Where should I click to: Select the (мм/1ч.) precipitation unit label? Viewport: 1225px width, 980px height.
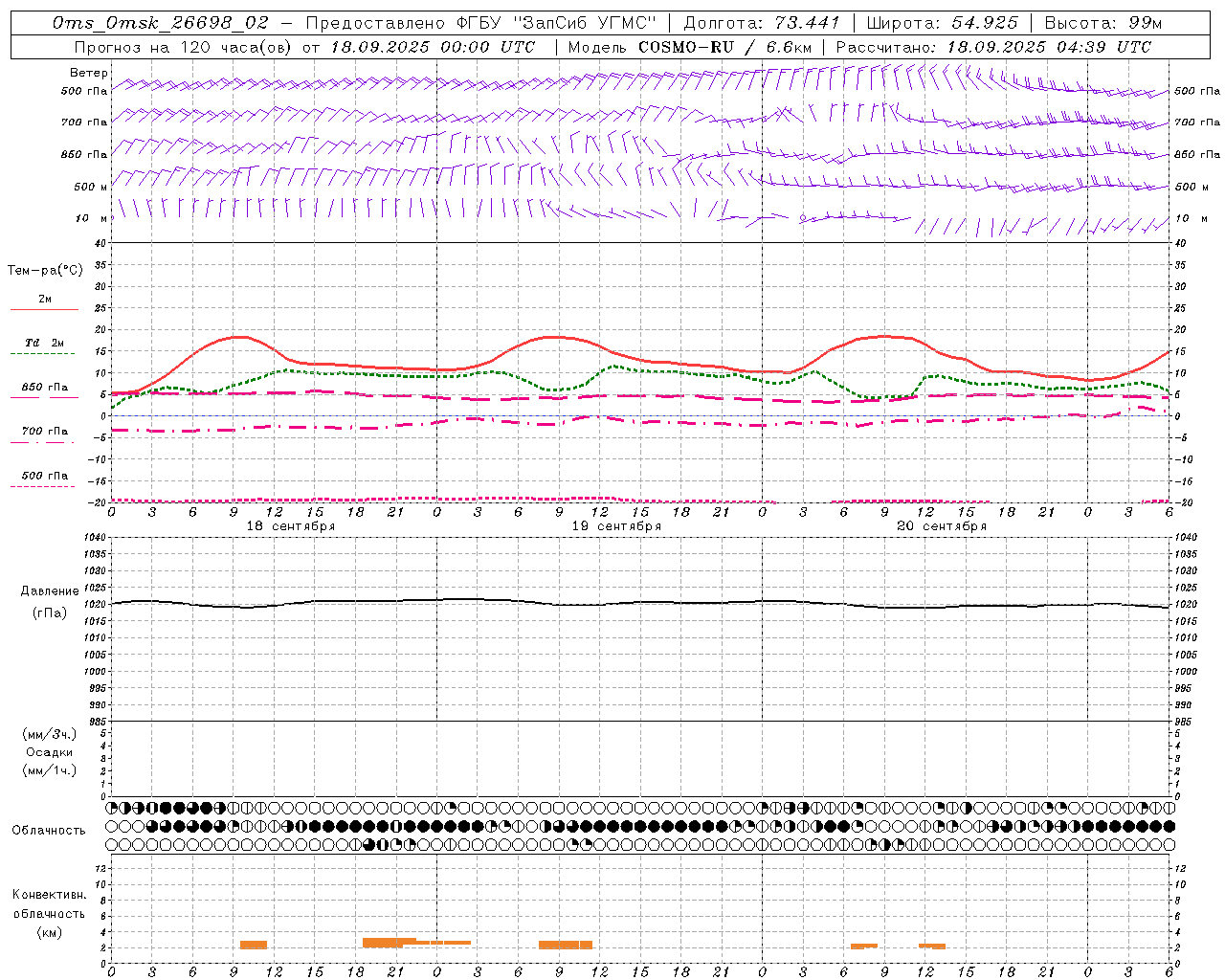click(x=50, y=770)
